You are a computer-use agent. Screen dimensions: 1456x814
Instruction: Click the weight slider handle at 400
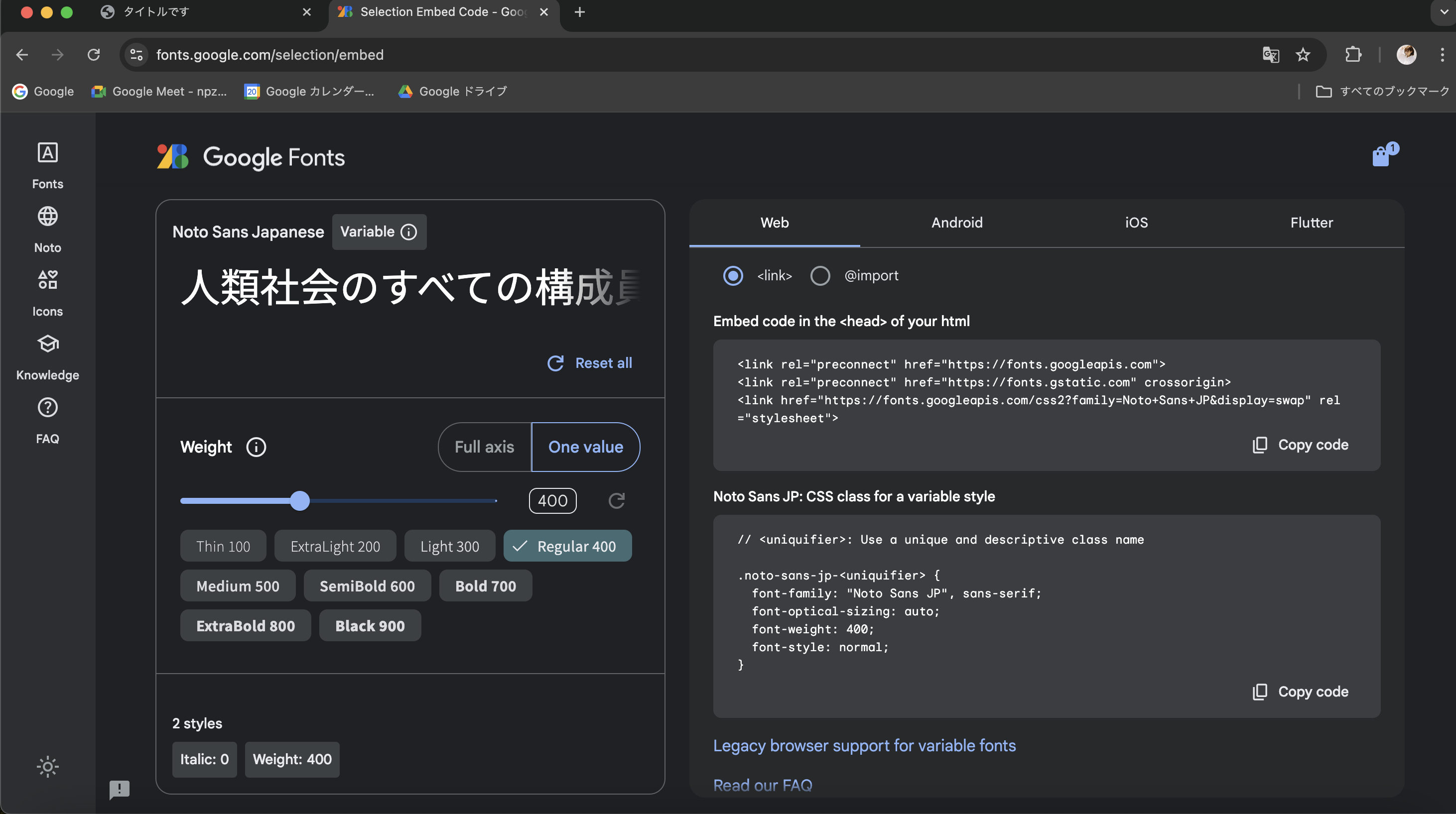(x=300, y=500)
